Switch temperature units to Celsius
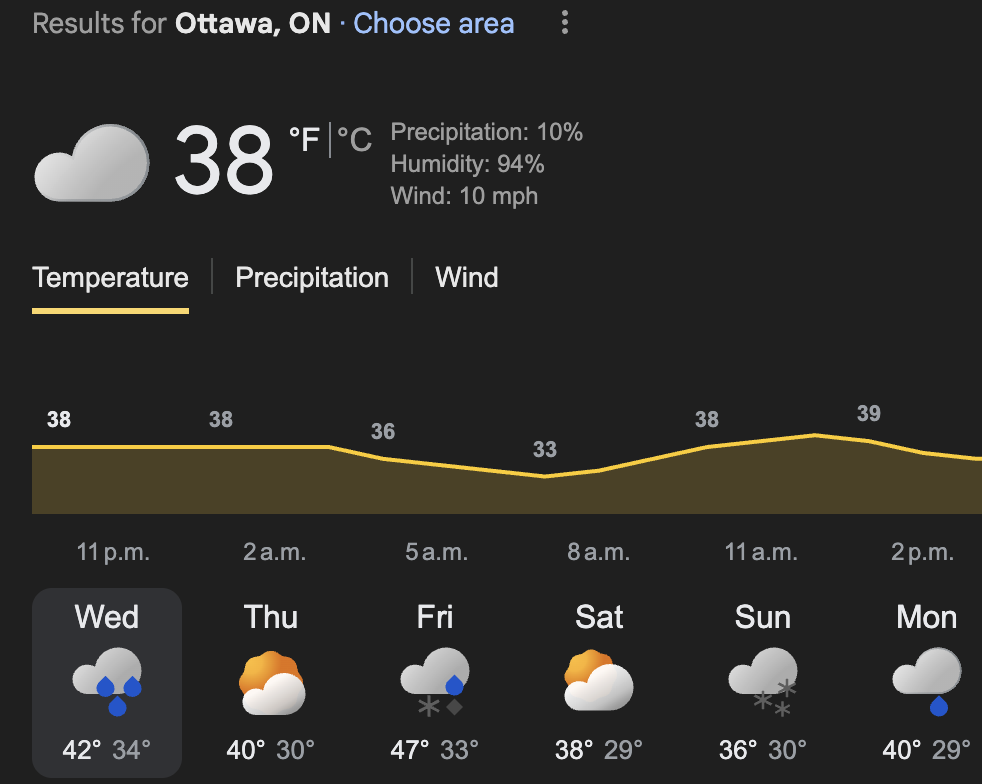 coord(354,140)
